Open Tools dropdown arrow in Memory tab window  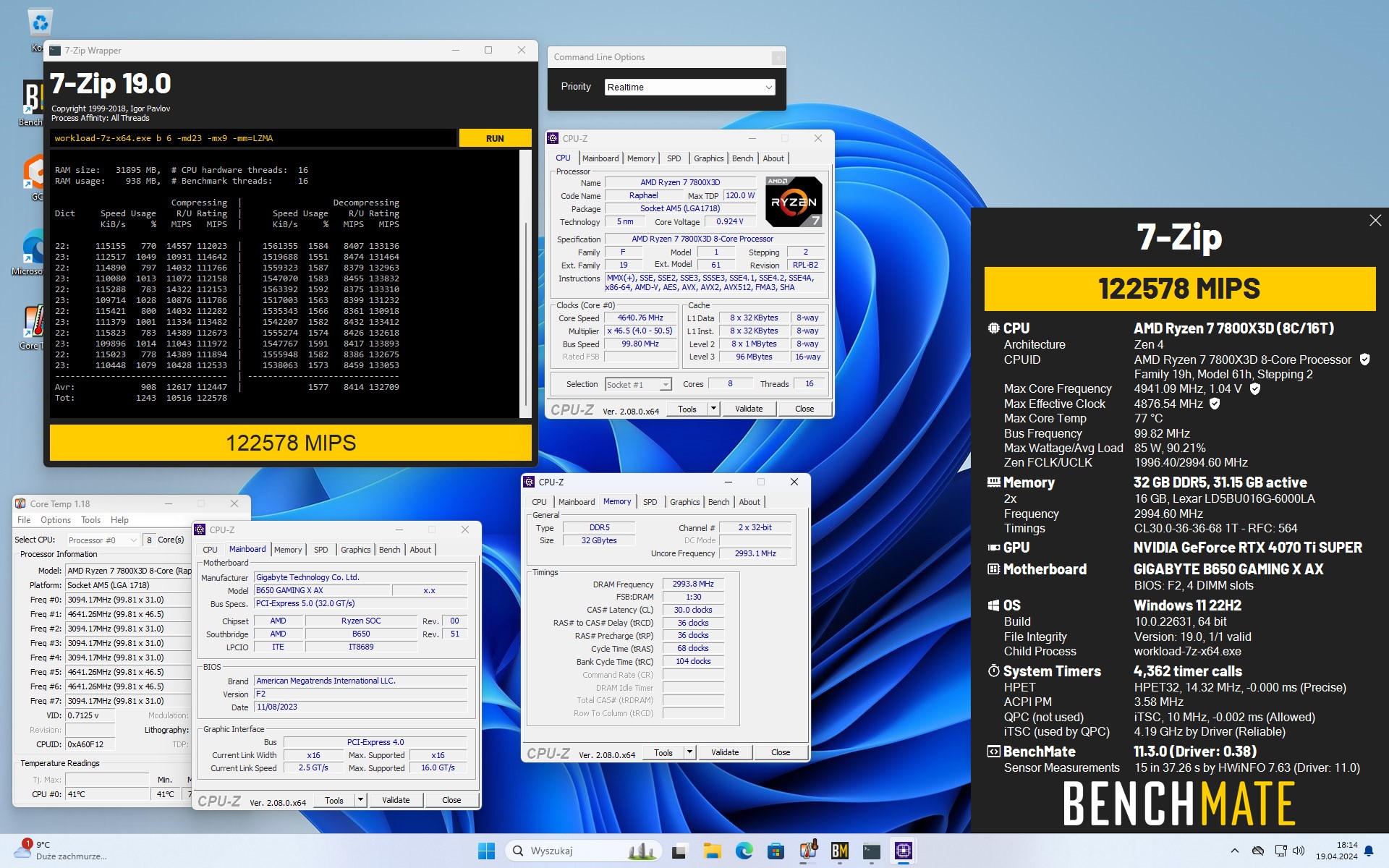tap(689, 752)
